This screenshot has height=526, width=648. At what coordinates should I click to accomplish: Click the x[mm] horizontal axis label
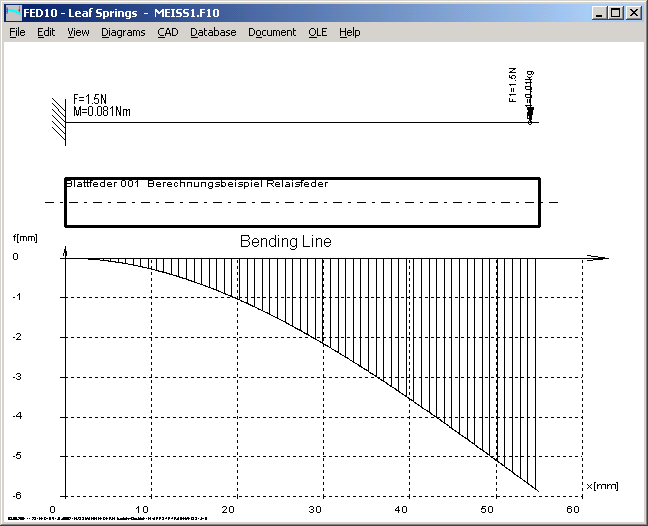pos(601,486)
